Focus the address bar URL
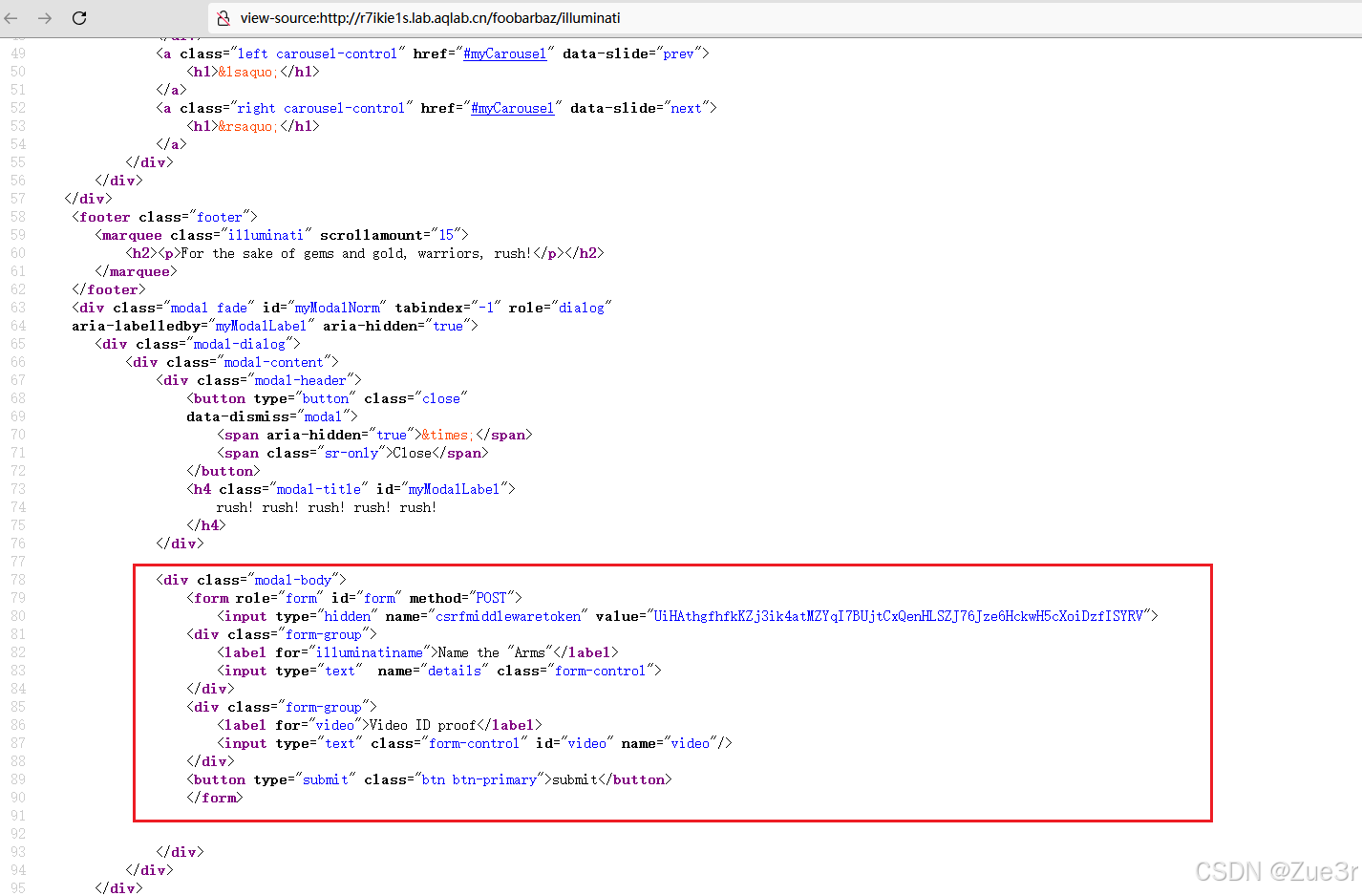Image resolution: width=1362 pixels, height=896 pixels. tap(430, 18)
